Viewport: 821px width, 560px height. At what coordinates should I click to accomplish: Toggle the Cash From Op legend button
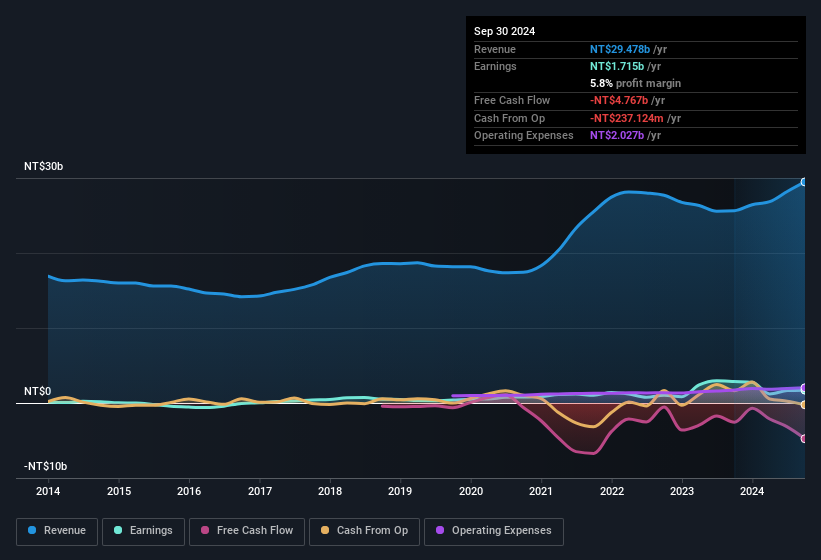364,531
